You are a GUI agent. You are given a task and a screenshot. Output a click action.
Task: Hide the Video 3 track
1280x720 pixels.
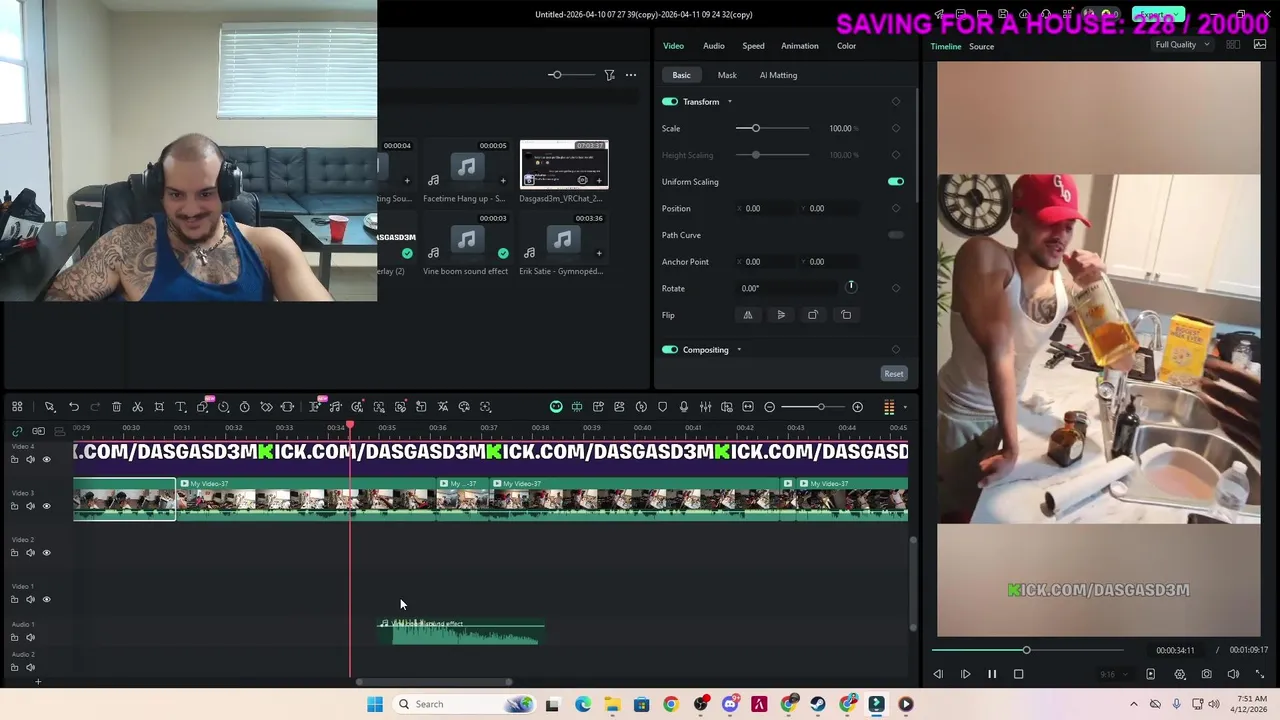[x=46, y=506]
